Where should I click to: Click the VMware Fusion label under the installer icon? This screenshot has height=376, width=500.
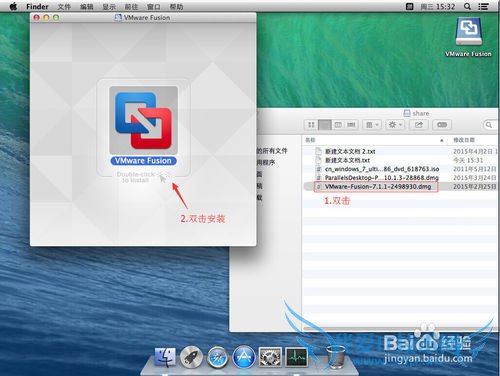pyautogui.click(x=143, y=161)
